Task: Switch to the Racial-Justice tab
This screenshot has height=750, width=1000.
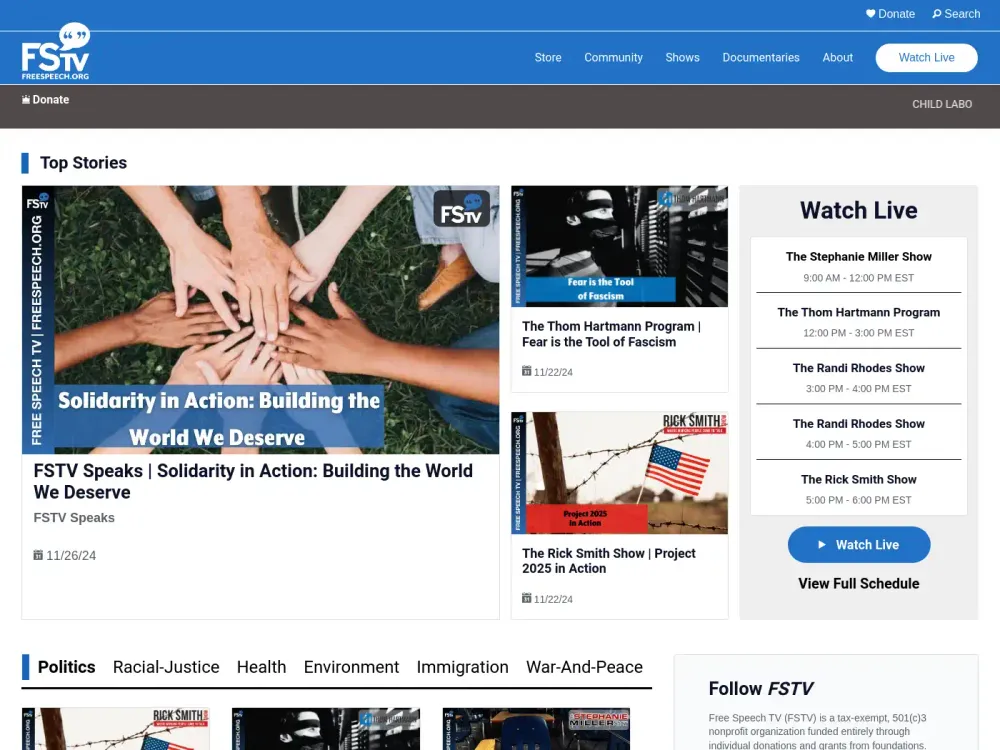Action: pyautogui.click(x=166, y=667)
